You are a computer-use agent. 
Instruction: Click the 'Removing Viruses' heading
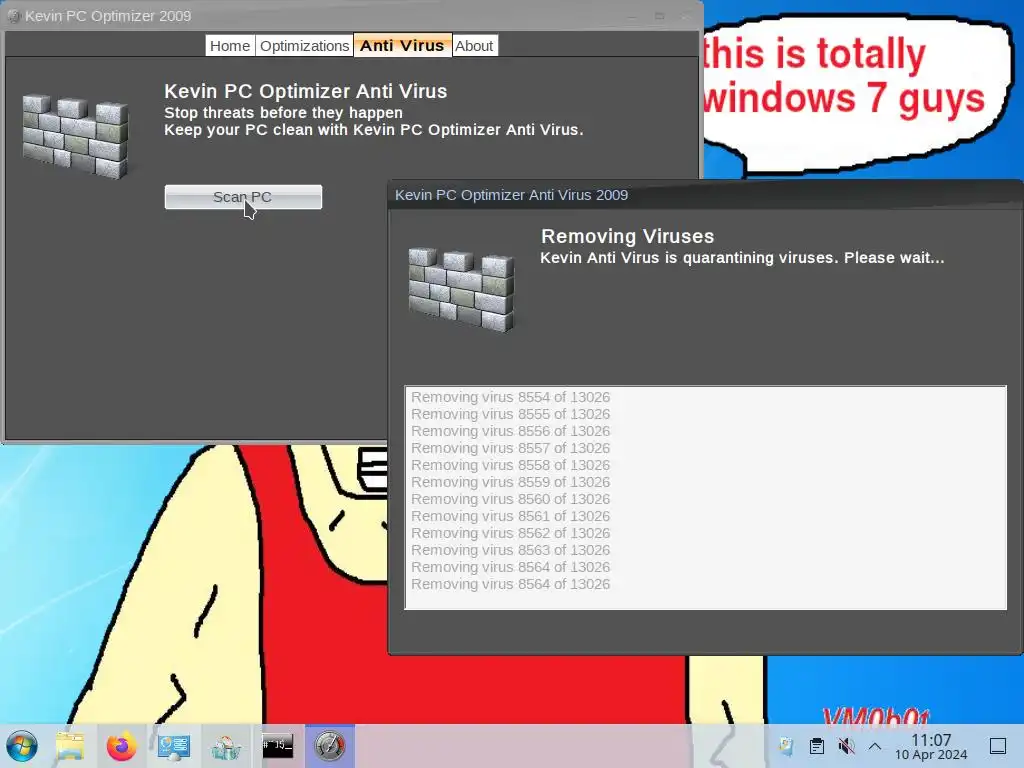628,236
